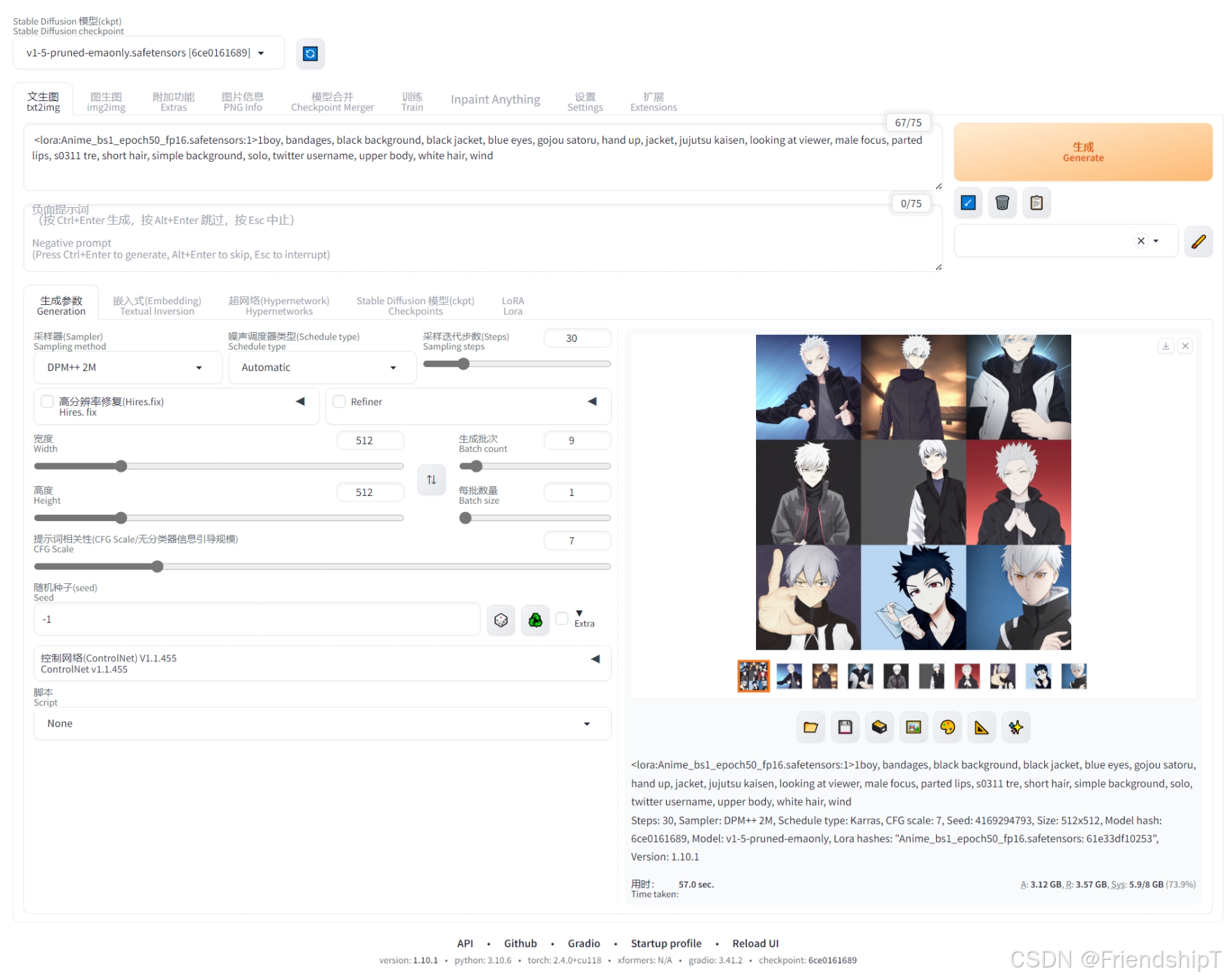Send the image to img2img
1224x980 pixels.
914,726
